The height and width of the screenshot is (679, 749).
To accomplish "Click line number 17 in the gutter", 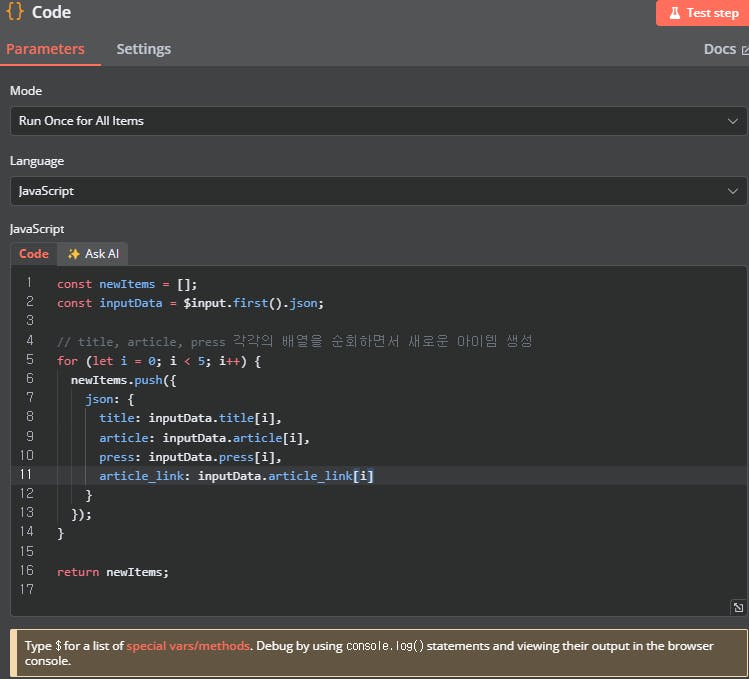I will 26,590.
